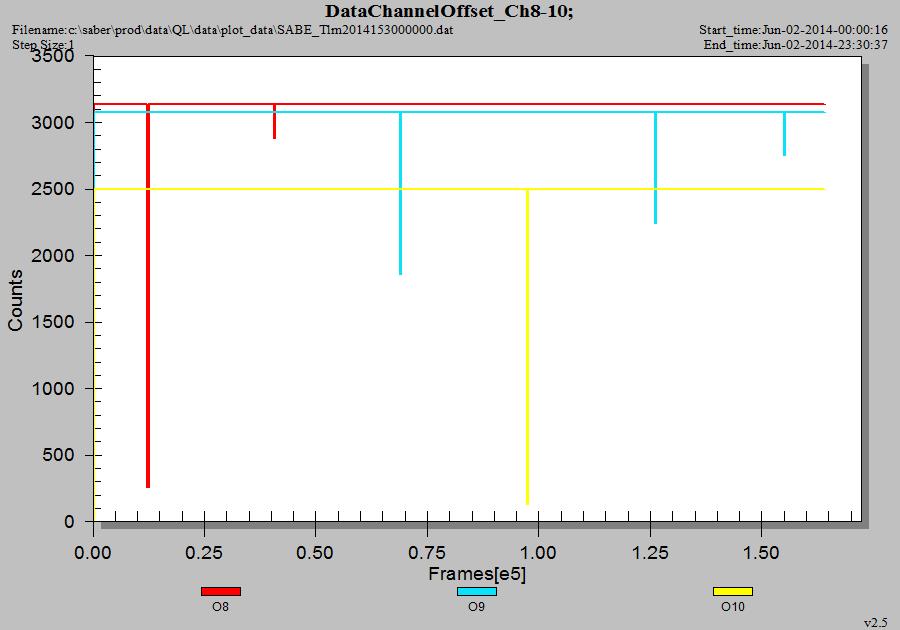Click the Step Size text

point(43,45)
